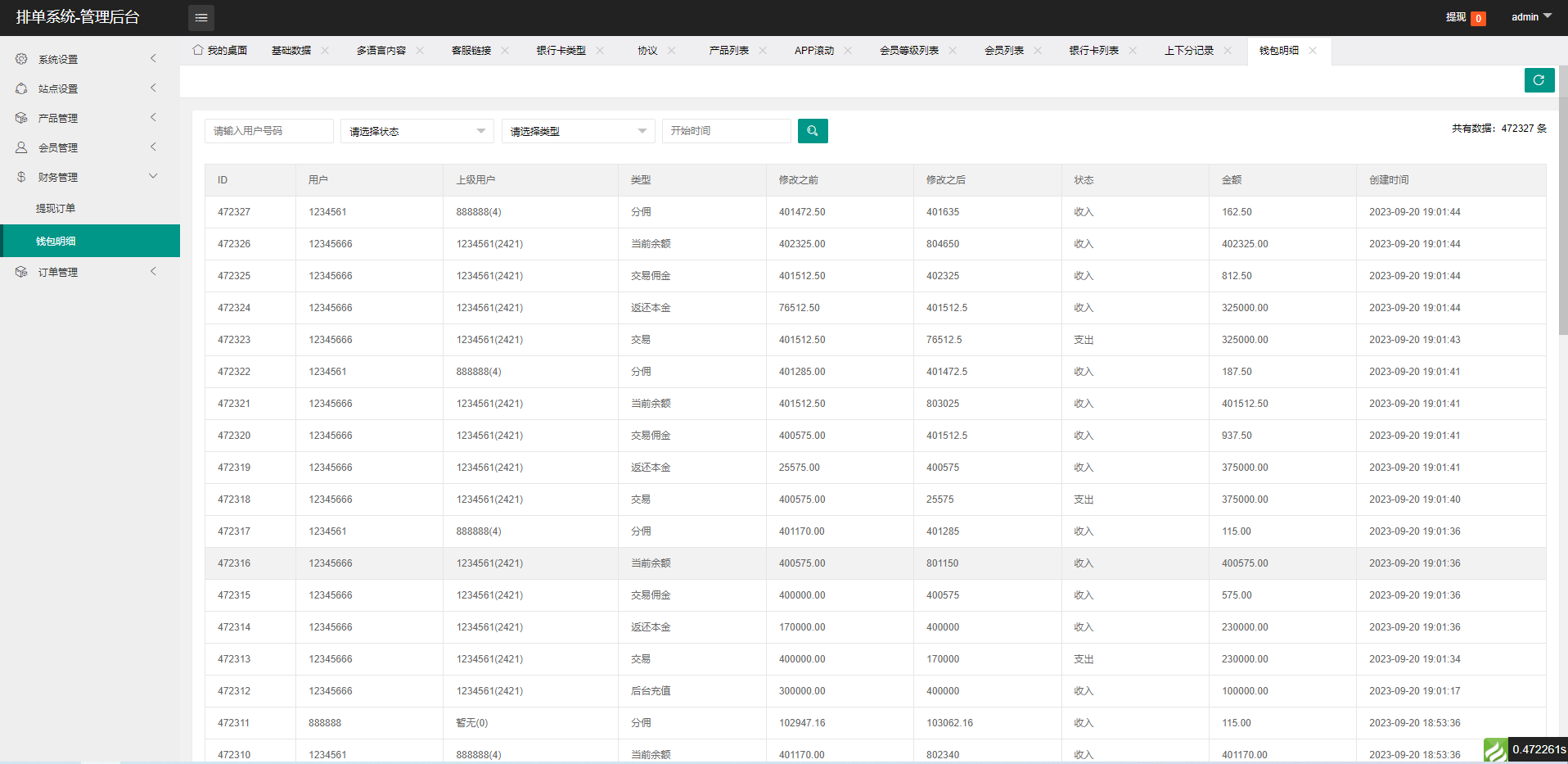The height and width of the screenshot is (764, 1568).
Task: Switch to the 上下分记录 tab
Action: pyautogui.click(x=1192, y=50)
